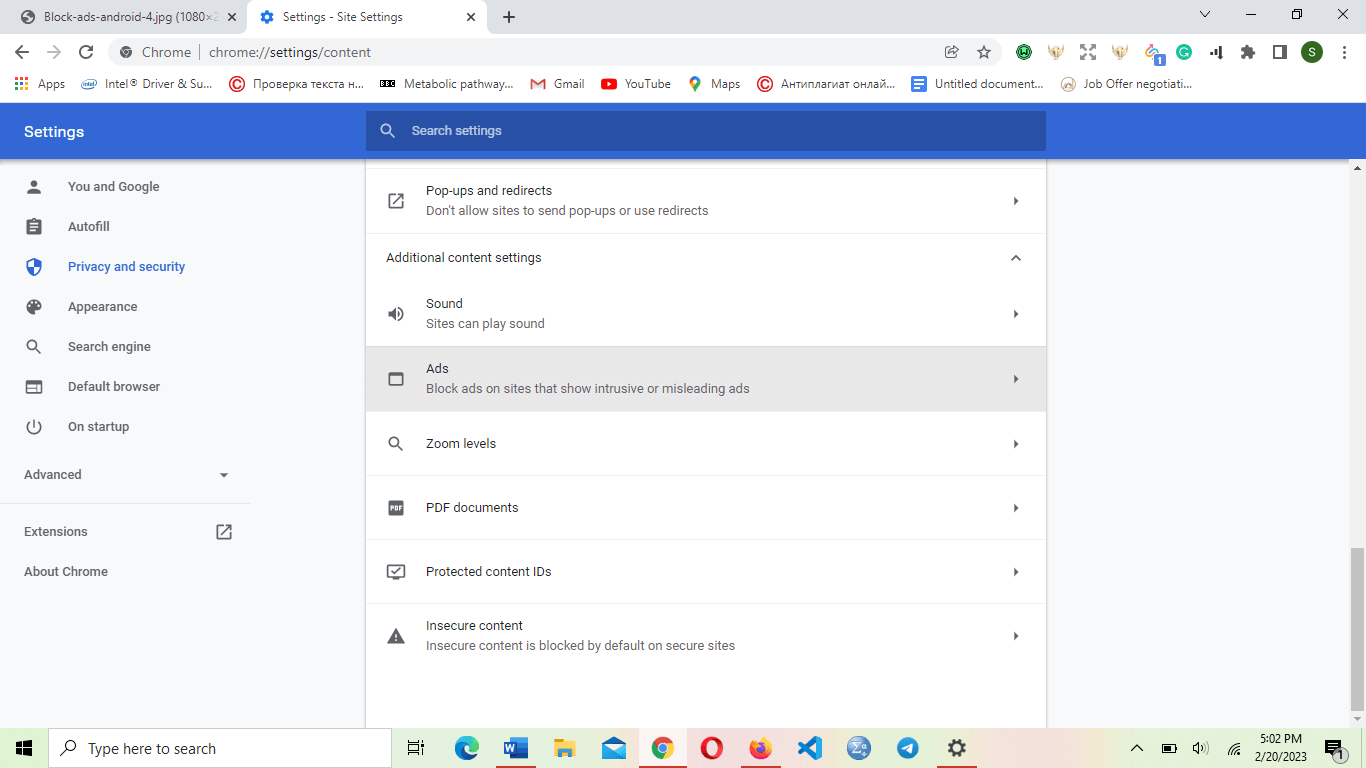The width and height of the screenshot is (1366, 768).
Task: Open Word from the taskbar
Action: [x=516, y=748]
